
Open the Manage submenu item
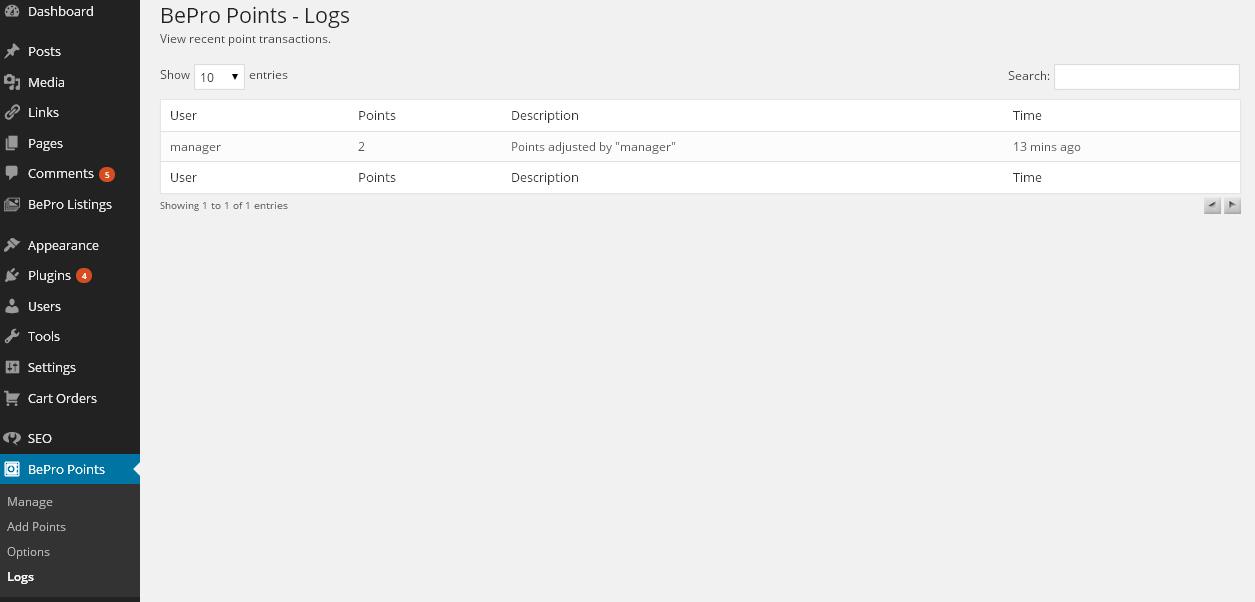[x=30, y=502]
